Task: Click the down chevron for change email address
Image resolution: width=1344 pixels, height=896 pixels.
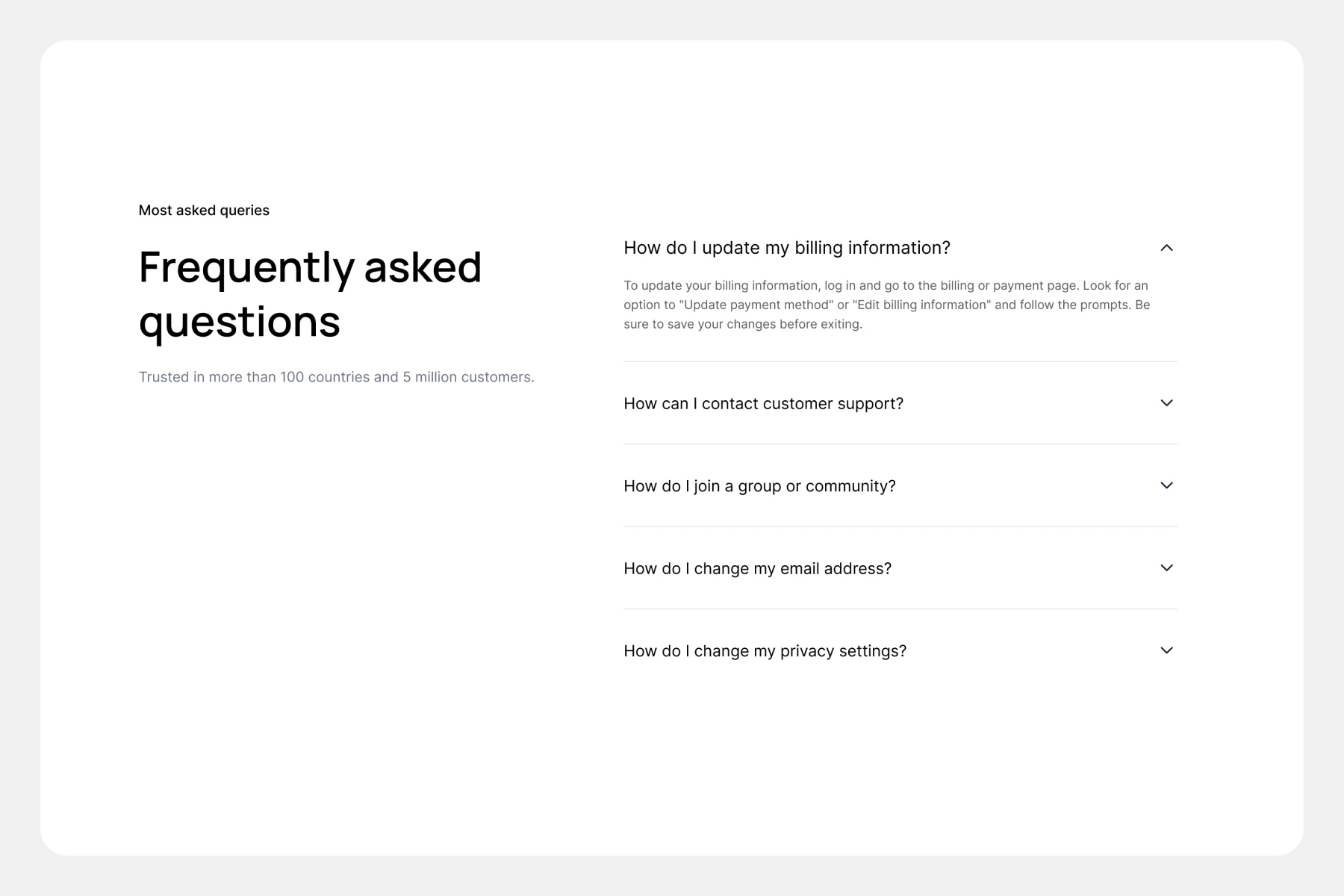Action: [1166, 568]
